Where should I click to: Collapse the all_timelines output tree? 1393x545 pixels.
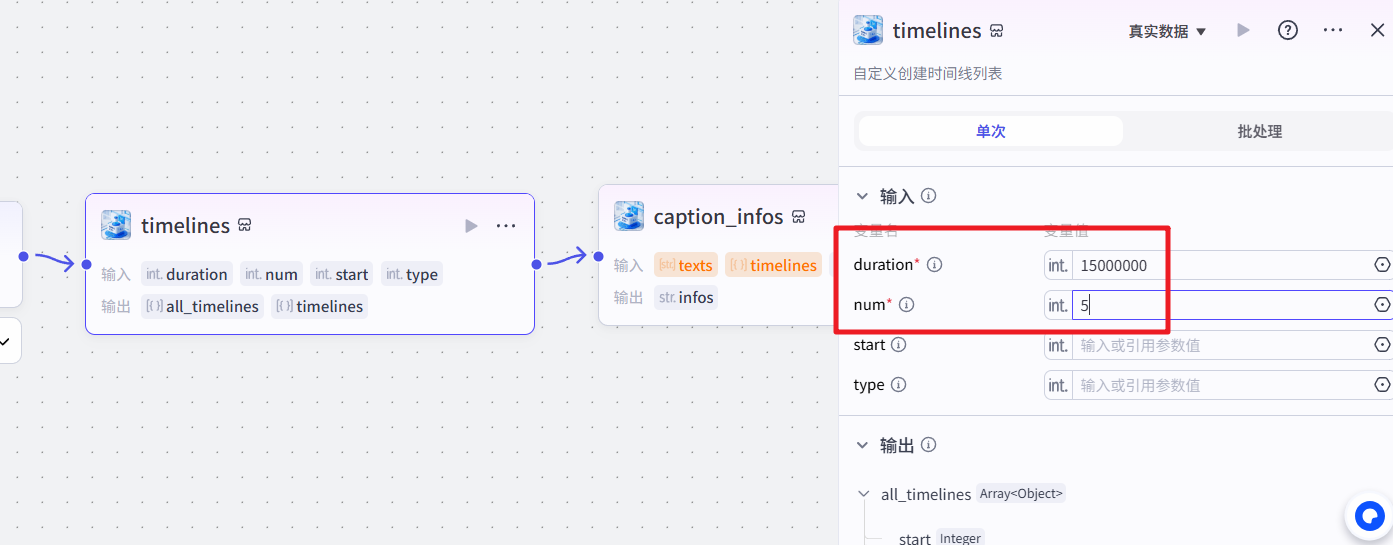(x=864, y=494)
